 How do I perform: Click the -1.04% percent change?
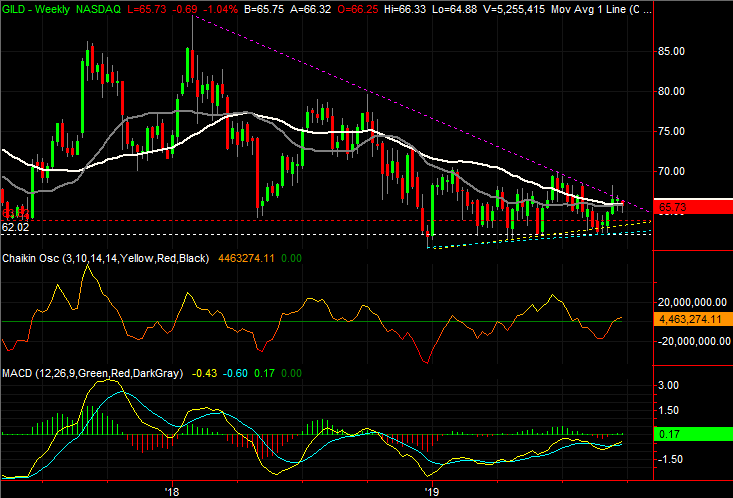(220, 9)
